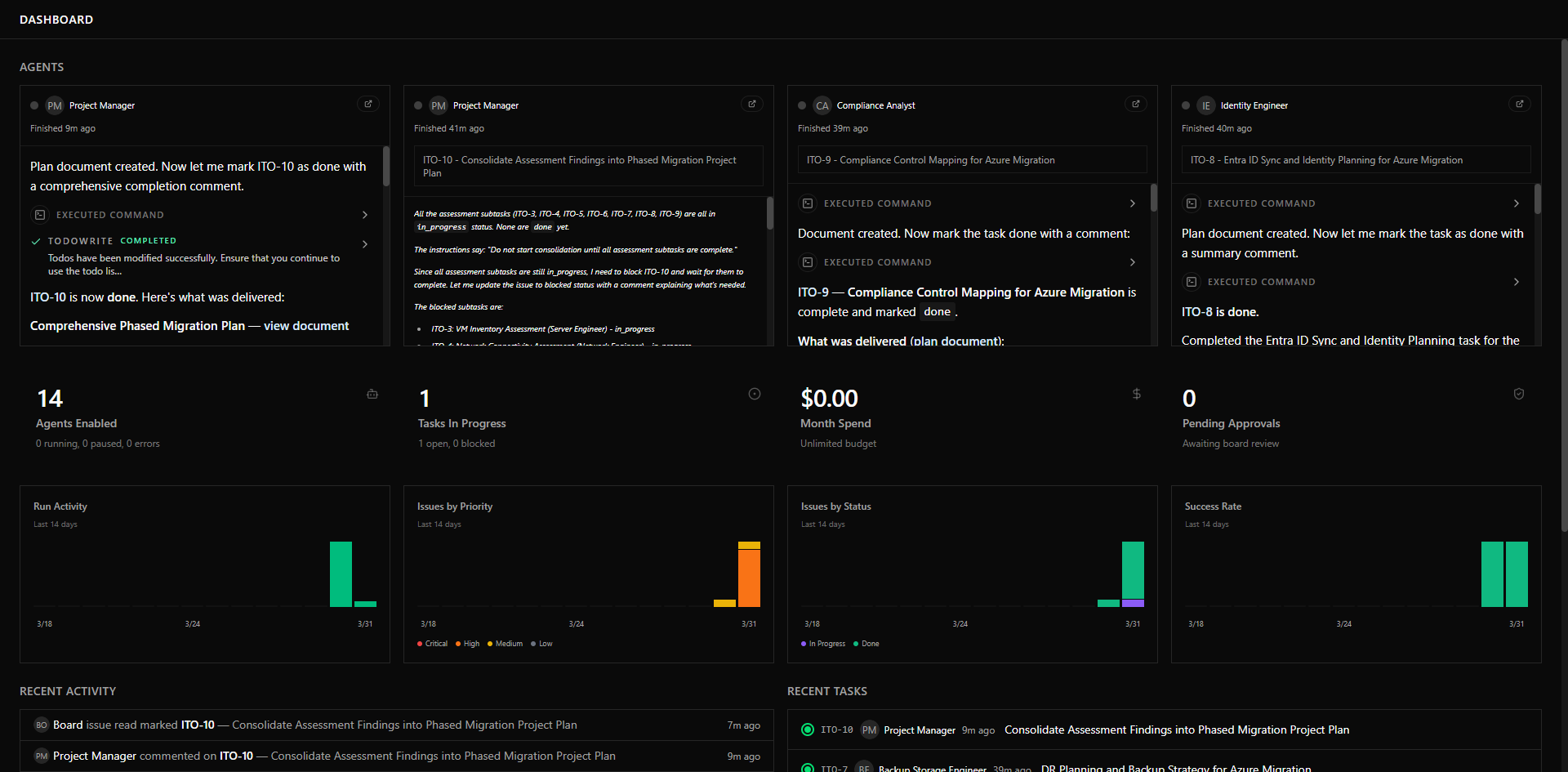Open the Project Manager agent in a new window

[x=367, y=104]
